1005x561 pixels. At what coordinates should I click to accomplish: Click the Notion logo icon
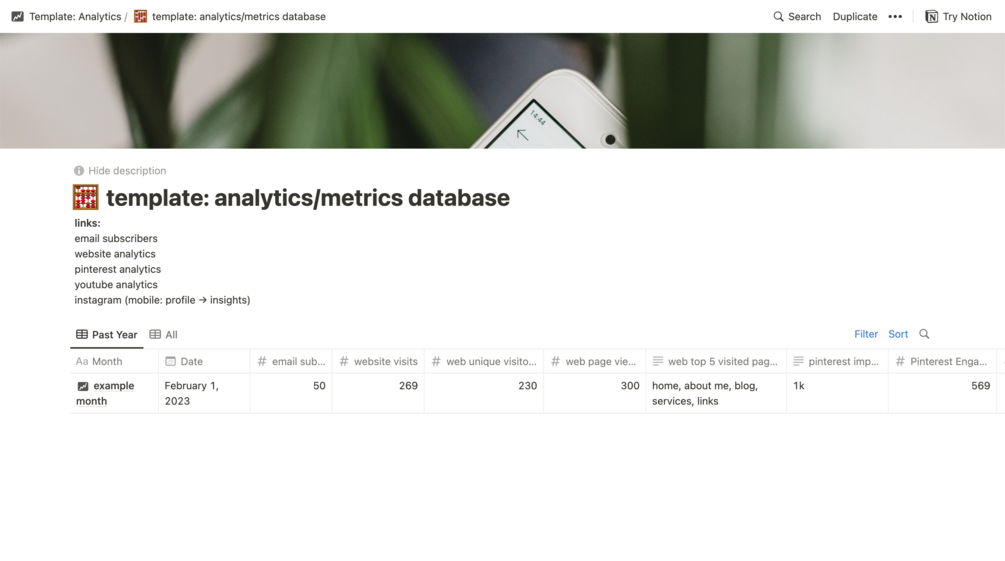click(x=931, y=17)
